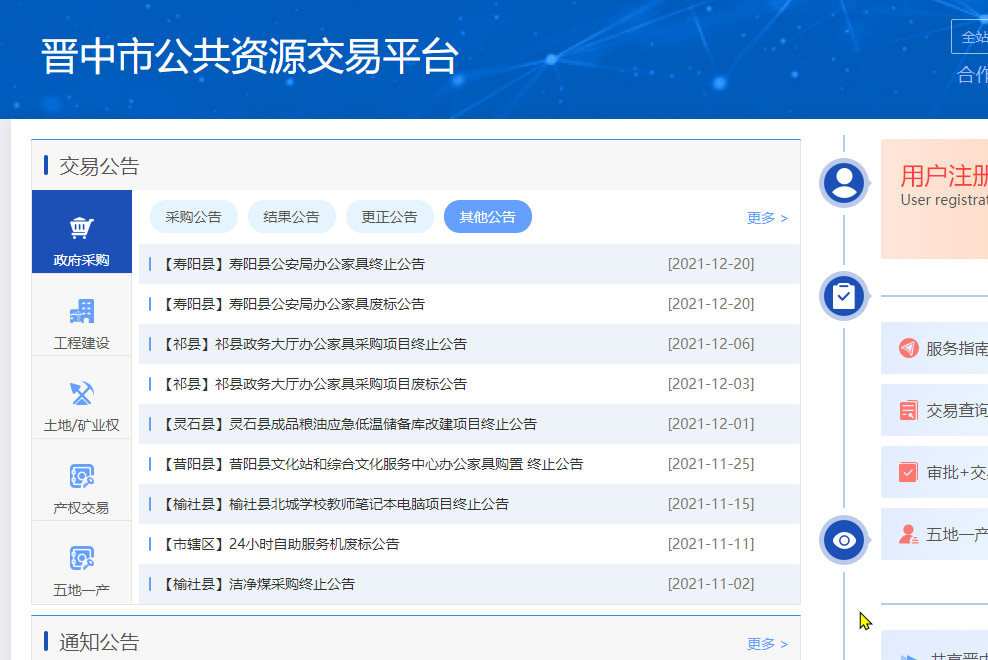This screenshot has width=988, height=660.
Task: Open 寿阳县公安局办公家具终止公告 announcement
Action: click(327, 264)
